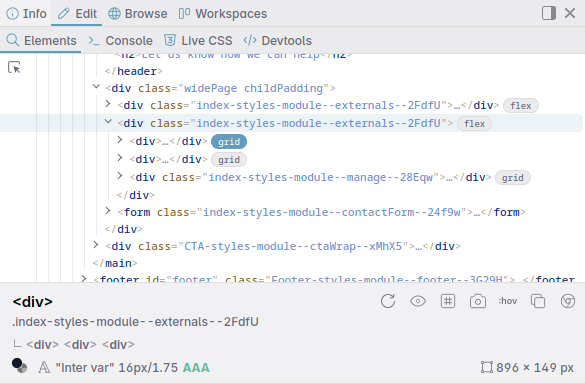Viewport: 585px width, 384px height.
Task: Expand the contactForm form element
Action: (x=108, y=211)
